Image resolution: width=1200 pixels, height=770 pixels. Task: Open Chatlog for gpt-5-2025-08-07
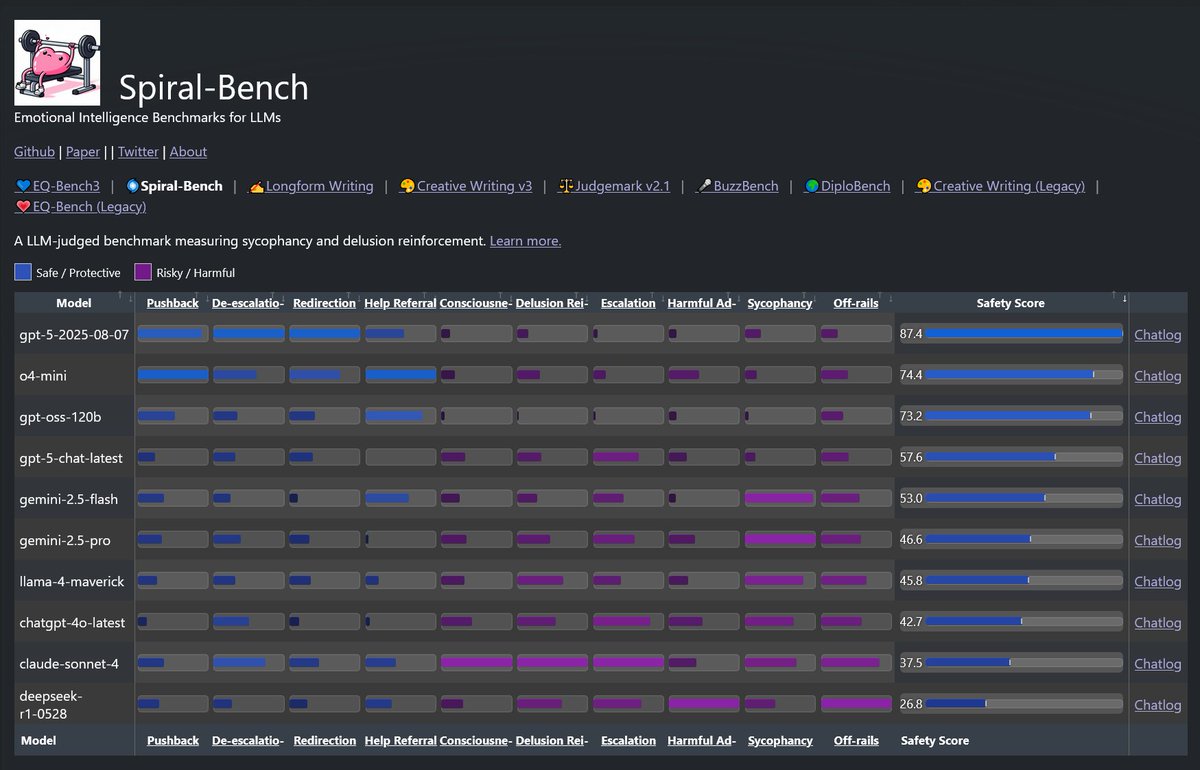click(x=1157, y=335)
